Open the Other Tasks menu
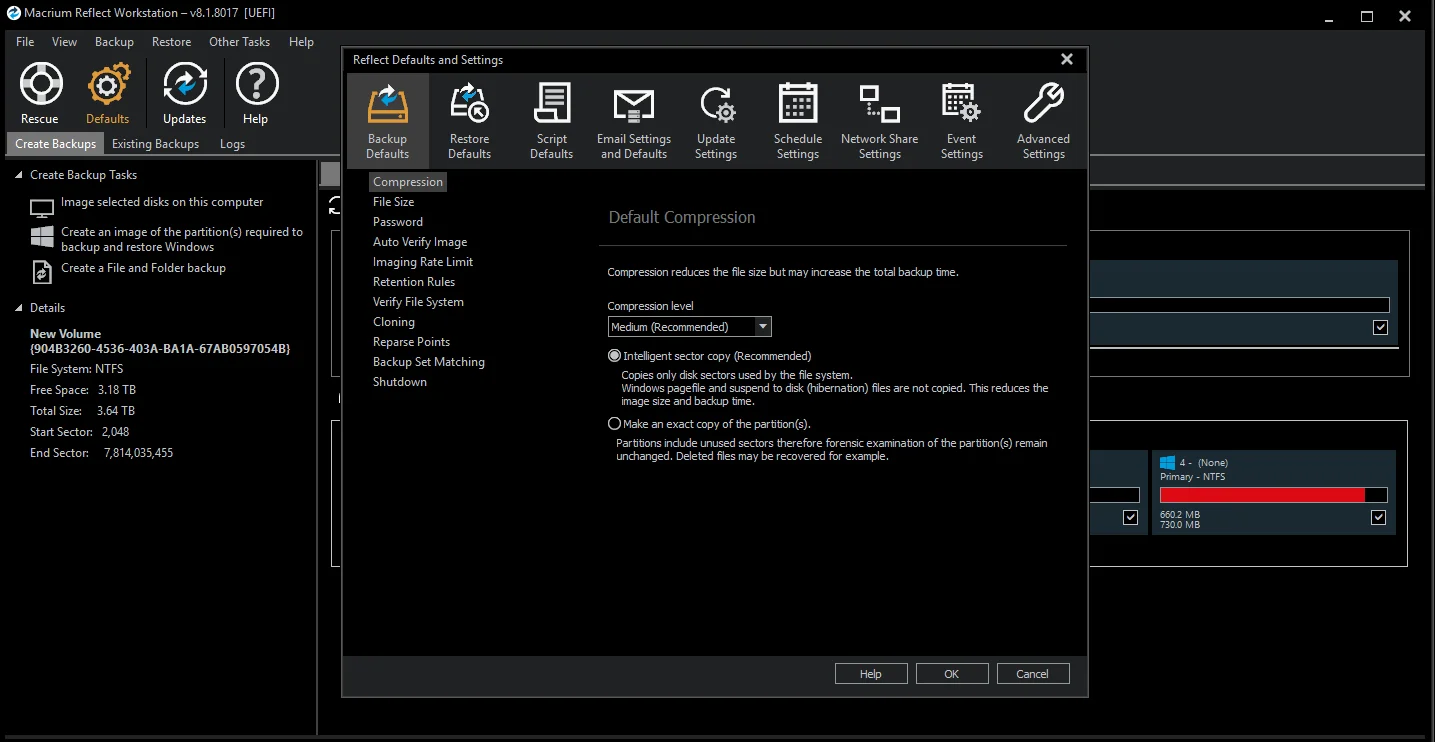This screenshot has width=1435, height=742. [x=239, y=42]
